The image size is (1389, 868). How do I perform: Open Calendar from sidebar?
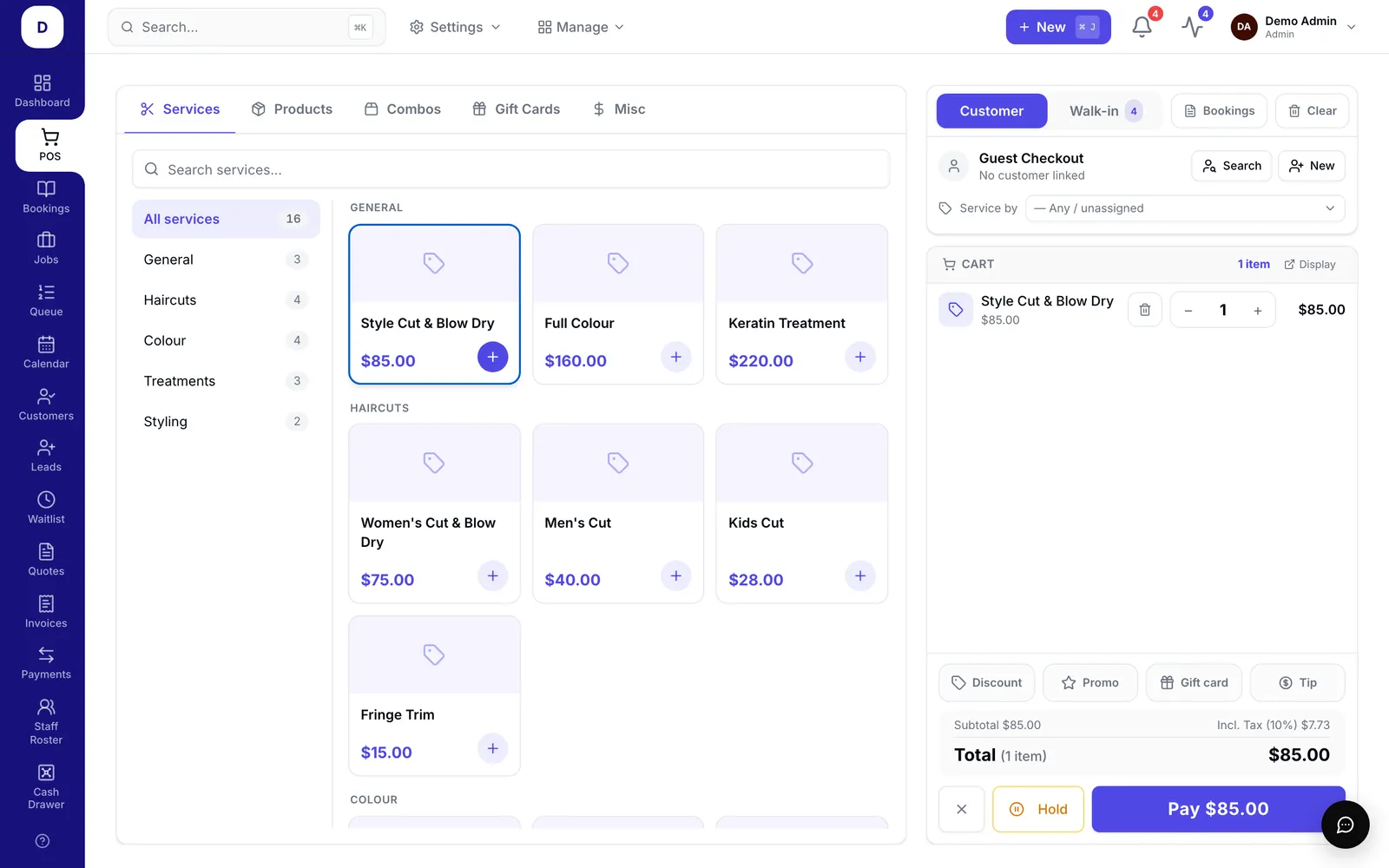tap(46, 352)
